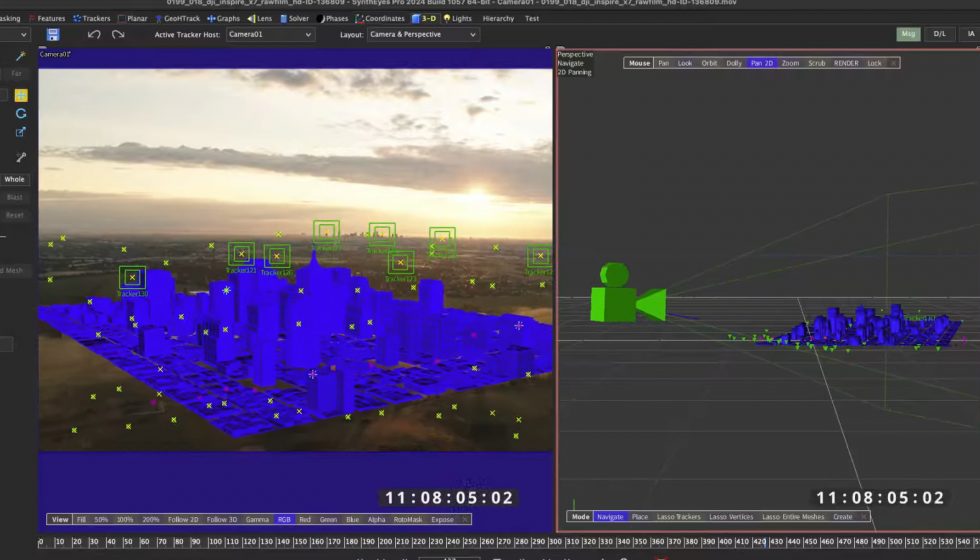Select Look mouse mode
The image size is (980, 560).
[685, 63]
